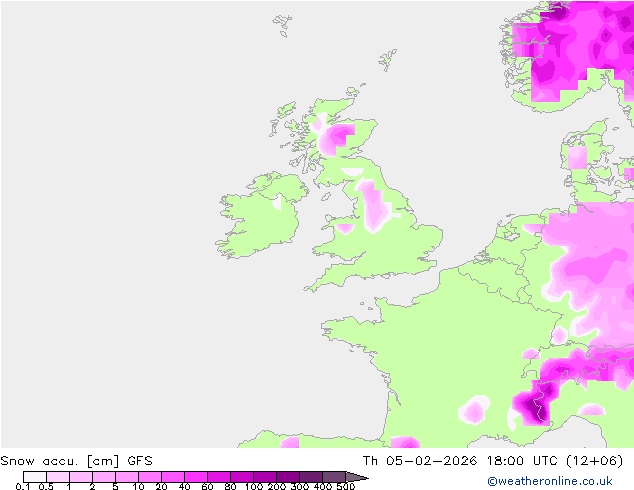Select the 1–2 cm legend swatch
The height and width of the screenshot is (490, 634).
[81, 477]
